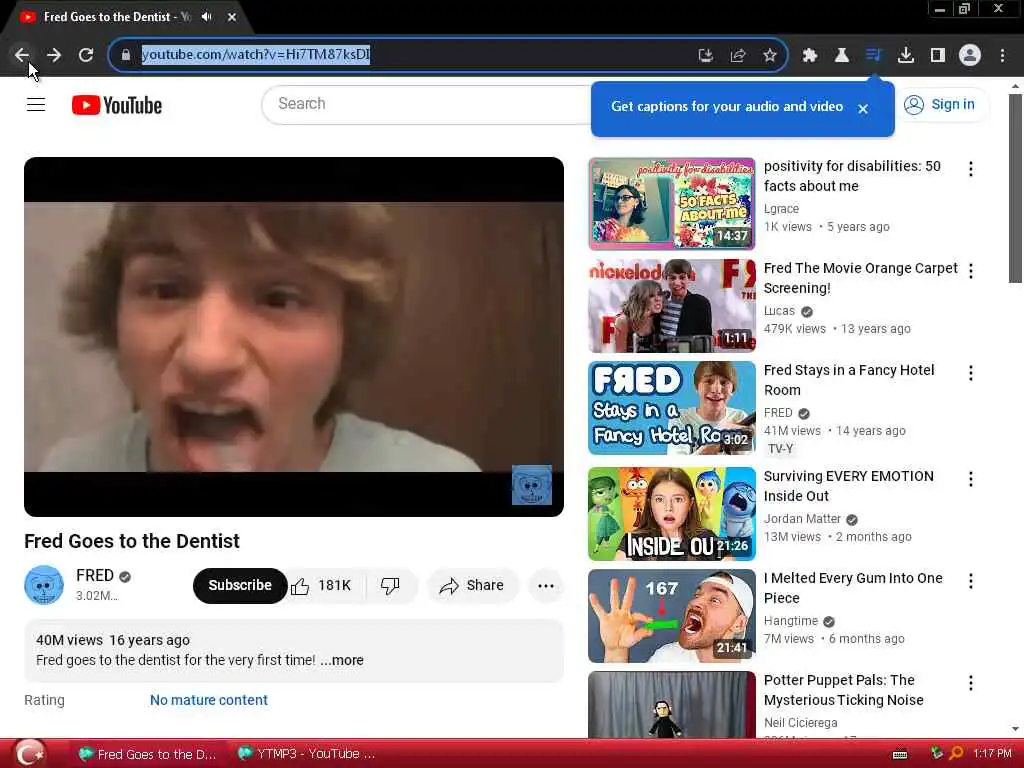Click the FRED watermark in video corner
This screenshot has width=1024, height=768.
click(532, 485)
